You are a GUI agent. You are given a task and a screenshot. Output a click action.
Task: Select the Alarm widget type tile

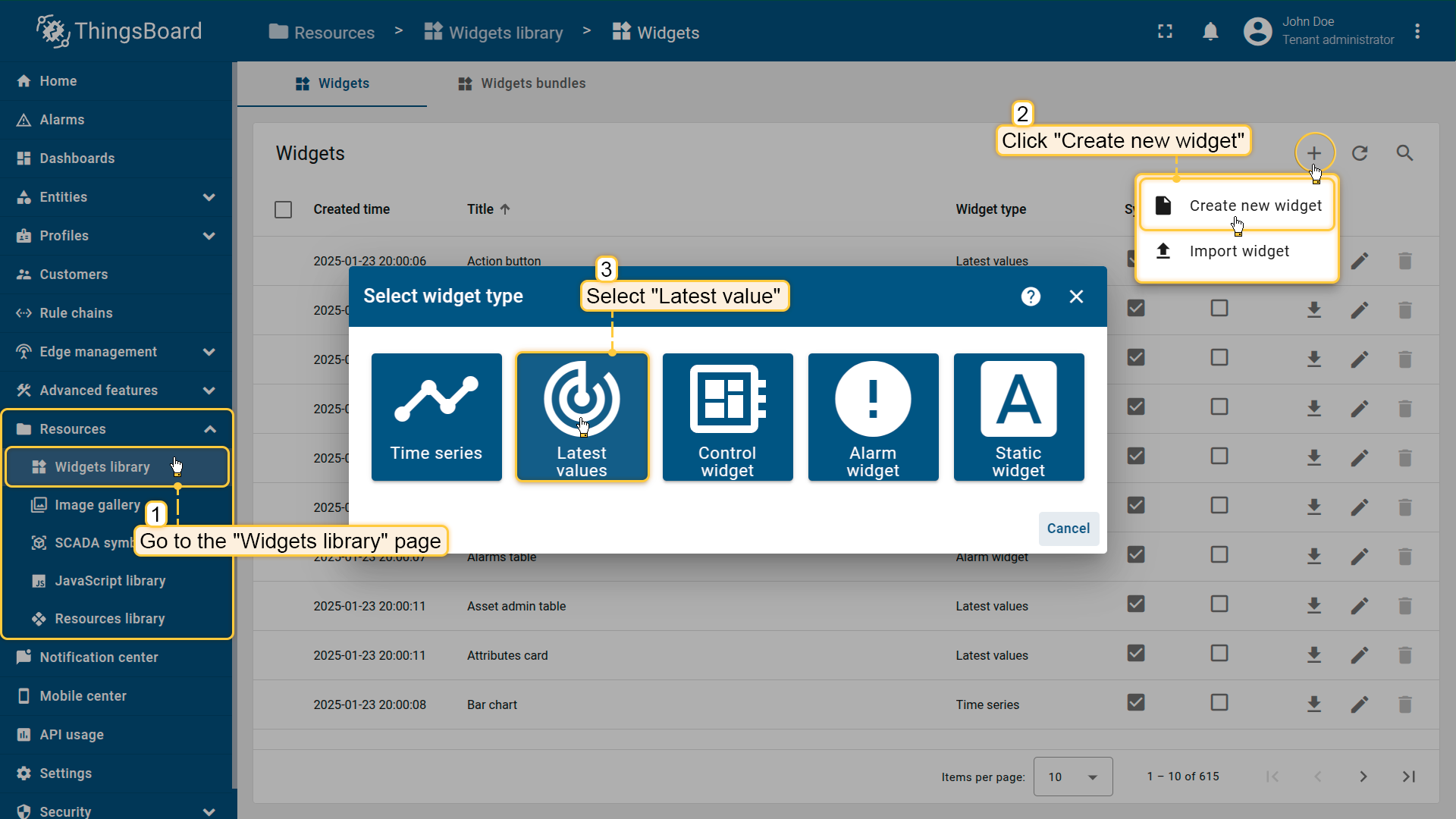tap(873, 416)
